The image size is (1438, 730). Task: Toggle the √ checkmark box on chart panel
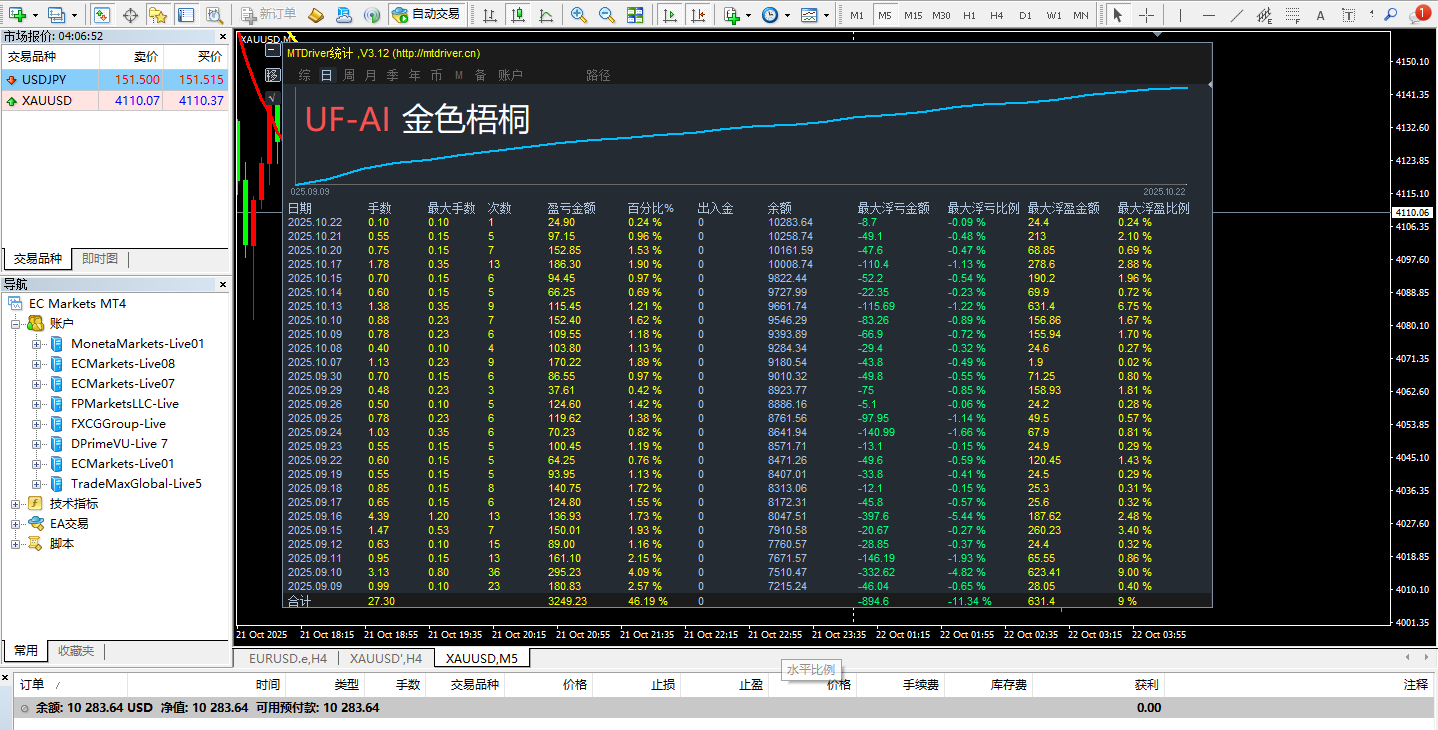tap(272, 98)
